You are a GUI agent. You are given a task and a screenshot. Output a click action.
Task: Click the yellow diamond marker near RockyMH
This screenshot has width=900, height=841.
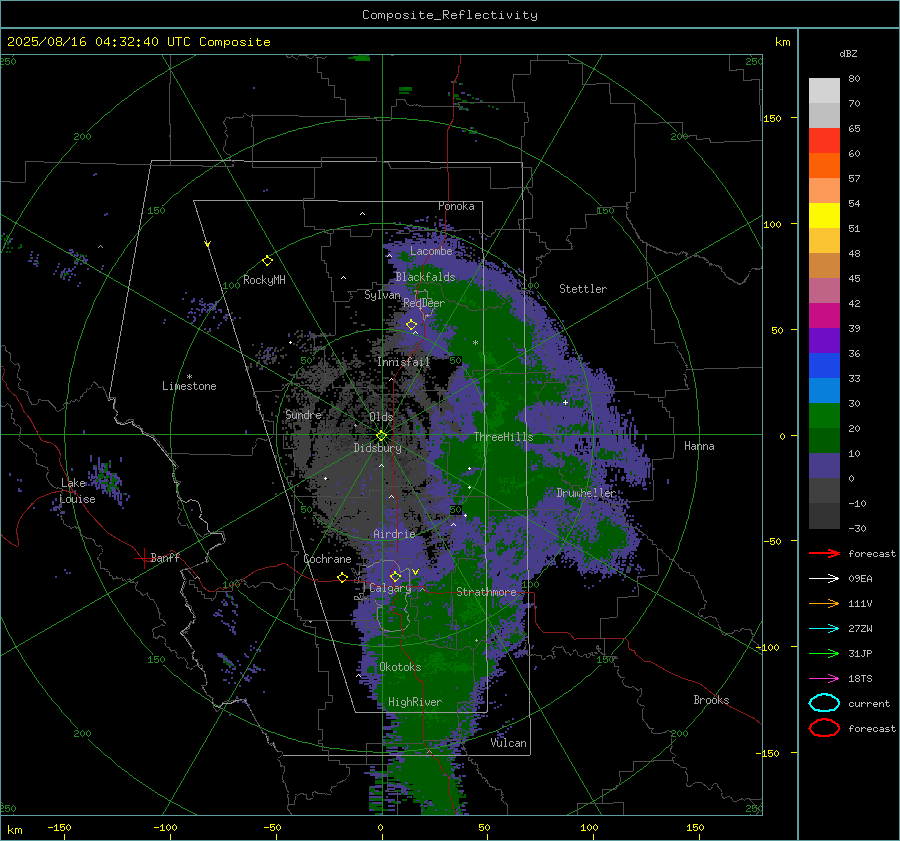[267, 261]
